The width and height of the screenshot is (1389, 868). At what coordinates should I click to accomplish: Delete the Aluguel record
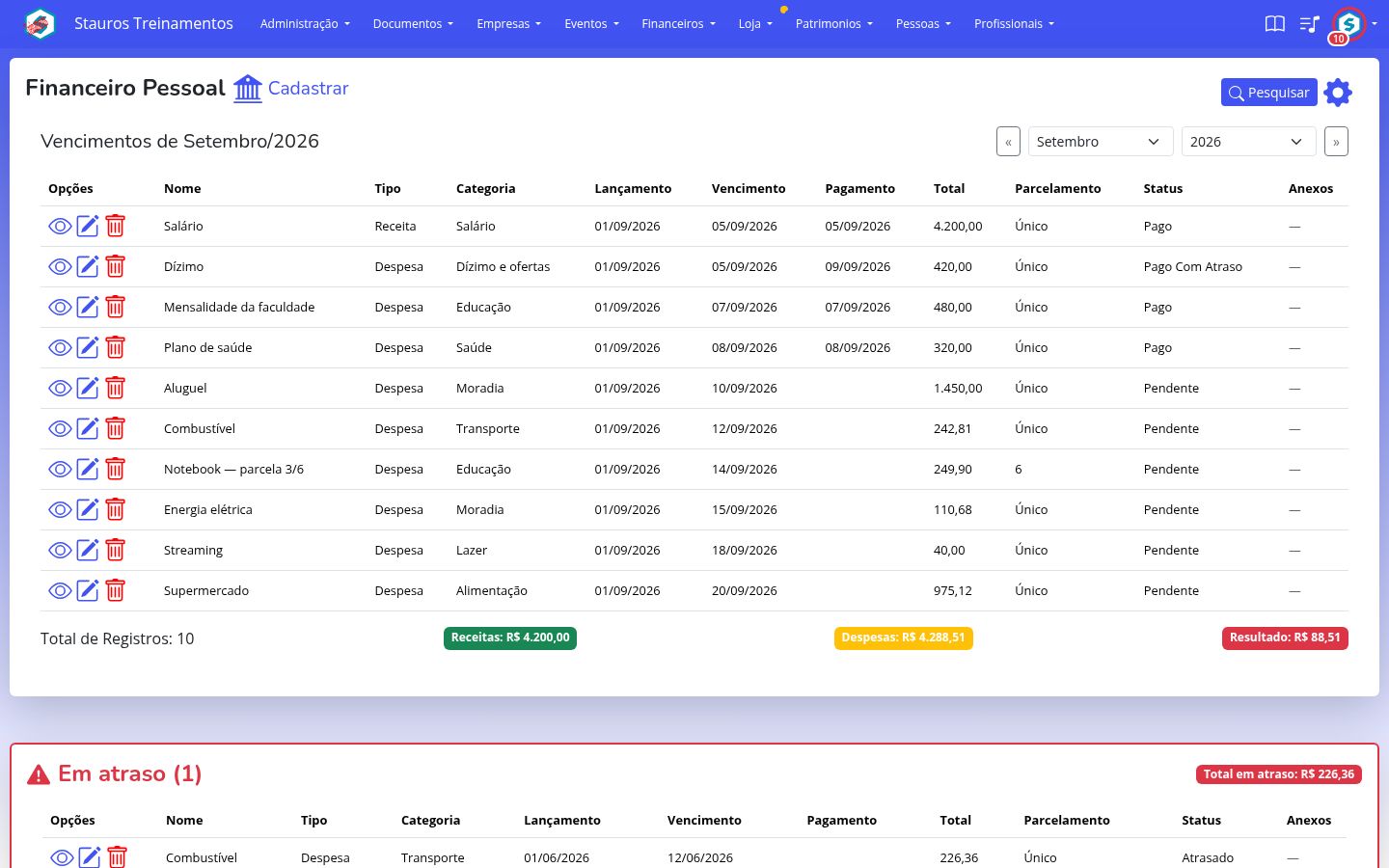tap(116, 388)
